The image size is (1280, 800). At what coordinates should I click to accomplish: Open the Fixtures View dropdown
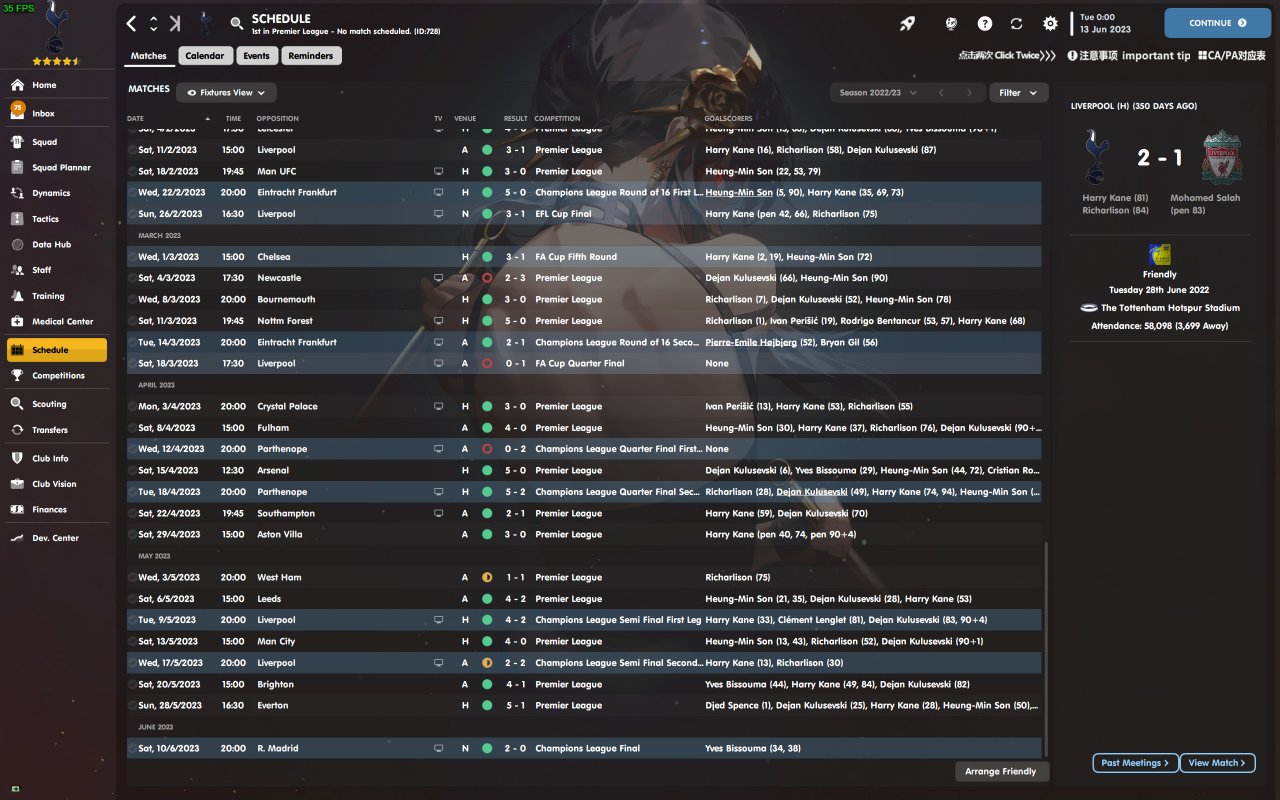click(227, 93)
